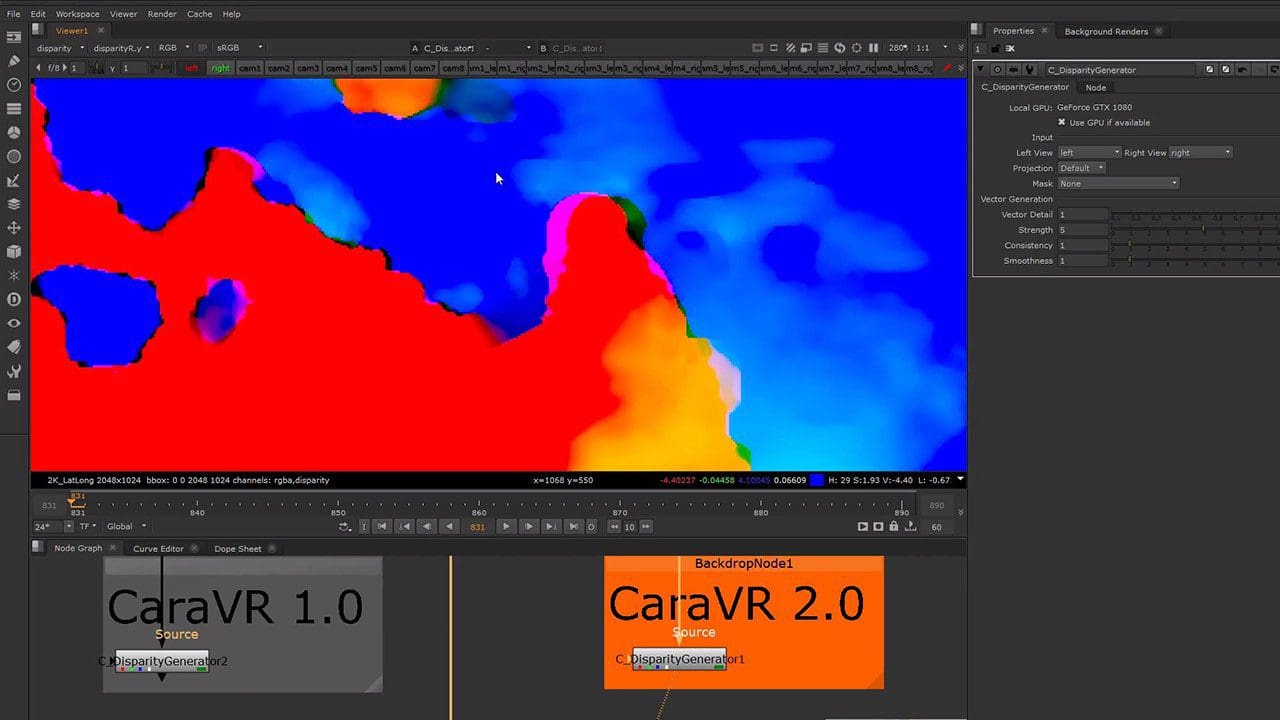The width and height of the screenshot is (1280, 720).
Task: Open the Cache menu
Action: coord(199,14)
